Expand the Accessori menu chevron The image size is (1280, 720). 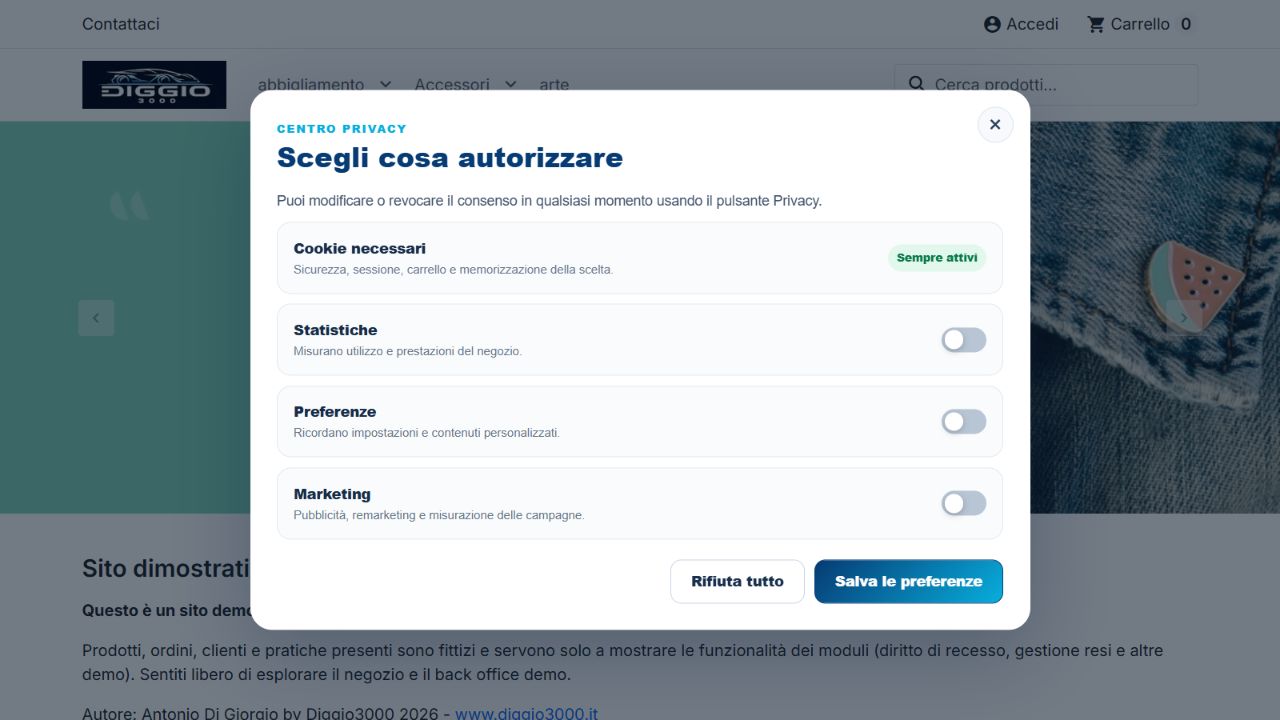coord(511,85)
